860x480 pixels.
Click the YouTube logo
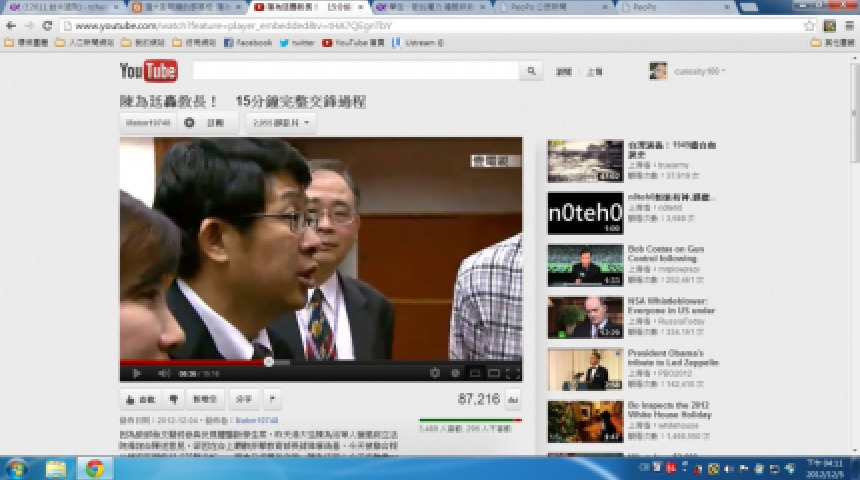(148, 71)
